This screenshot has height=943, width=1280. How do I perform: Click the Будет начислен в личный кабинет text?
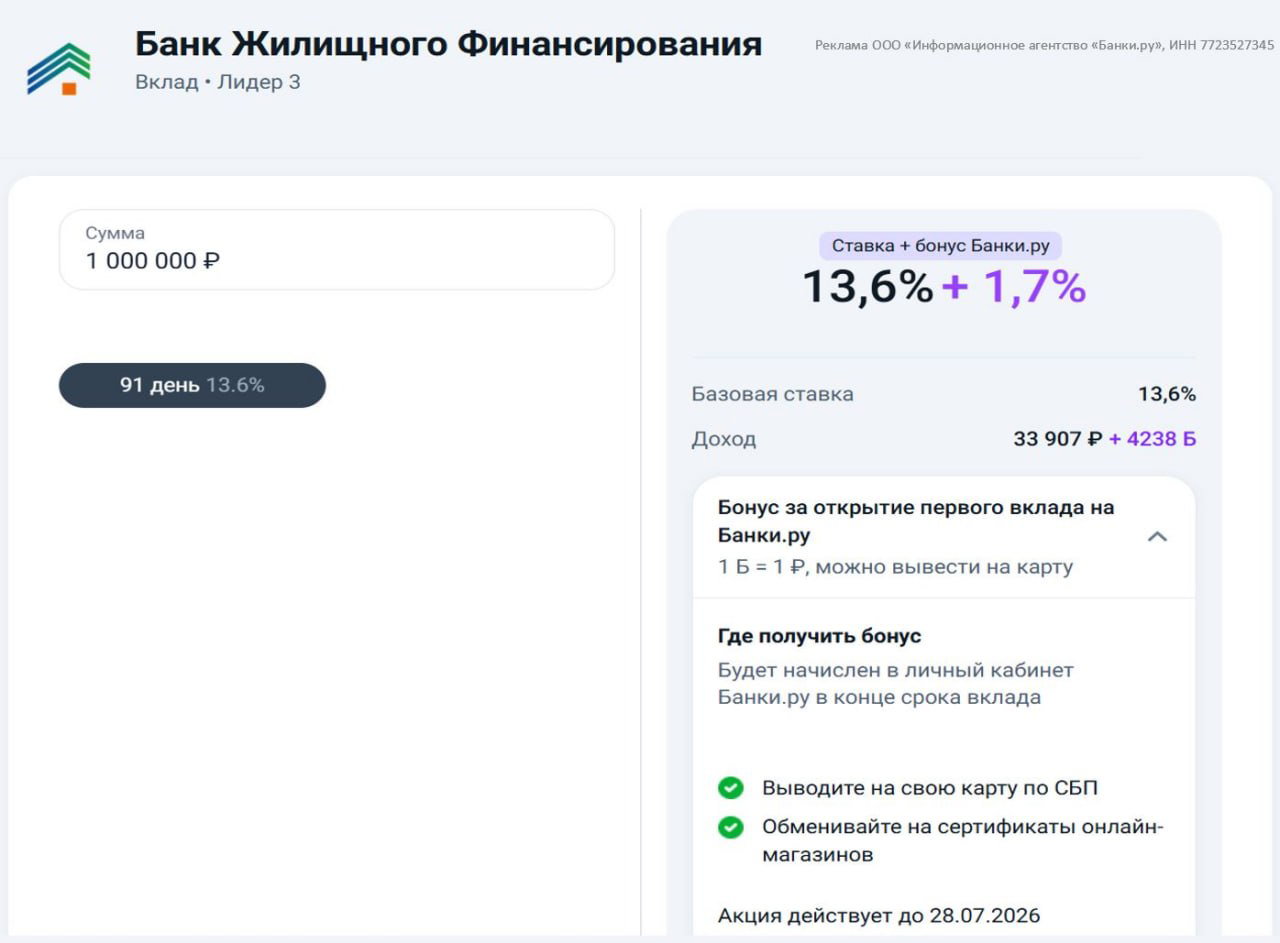pyautogui.click(x=896, y=684)
